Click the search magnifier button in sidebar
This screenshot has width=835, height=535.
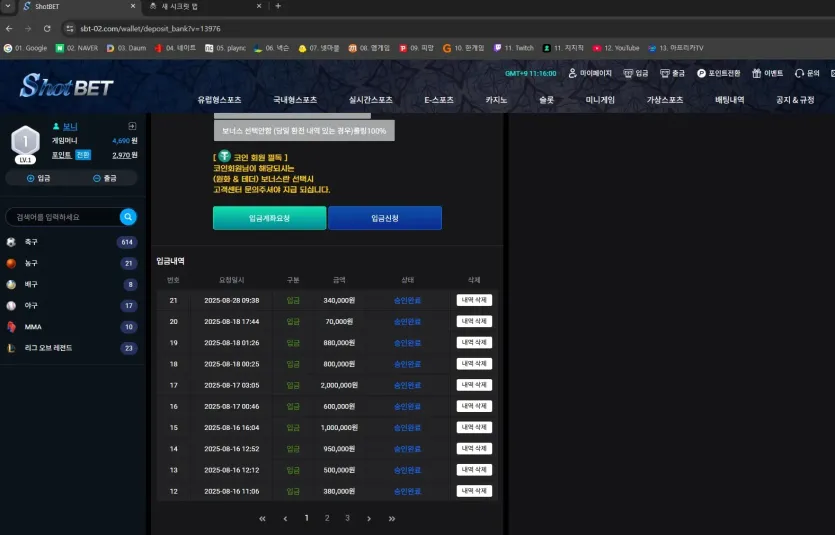tap(128, 217)
